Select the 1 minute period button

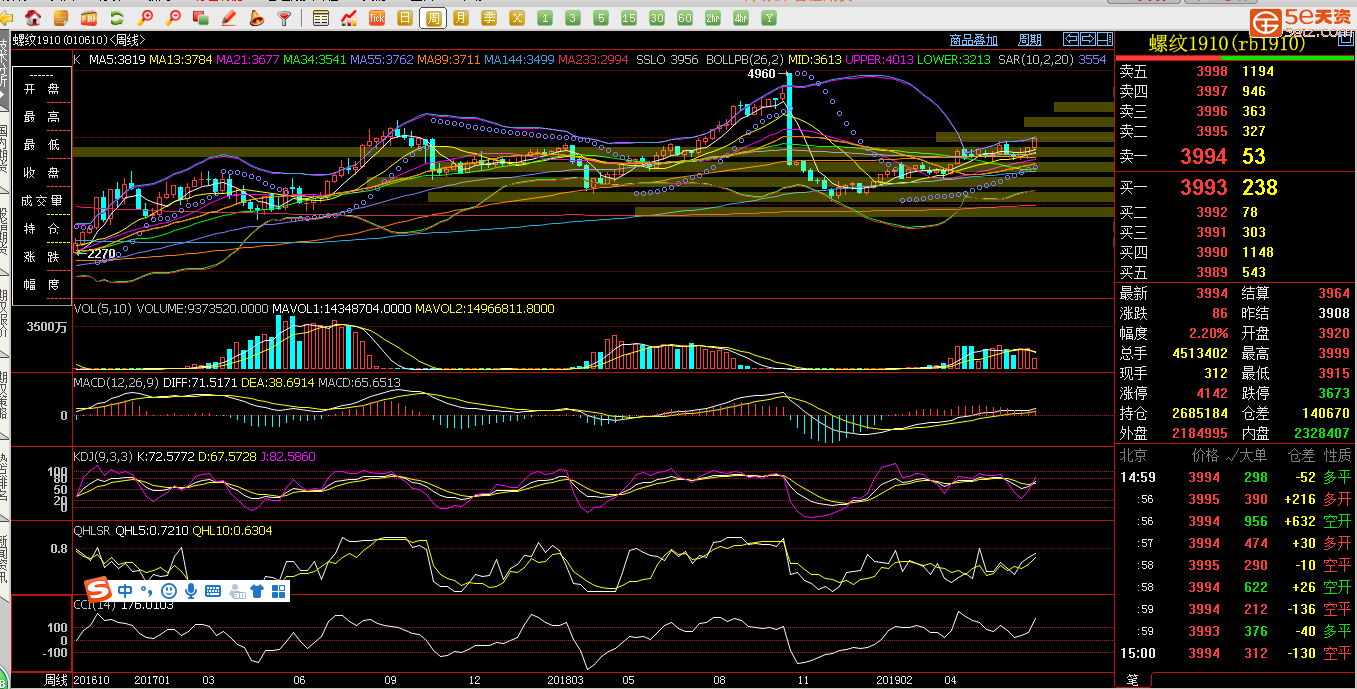(545, 18)
